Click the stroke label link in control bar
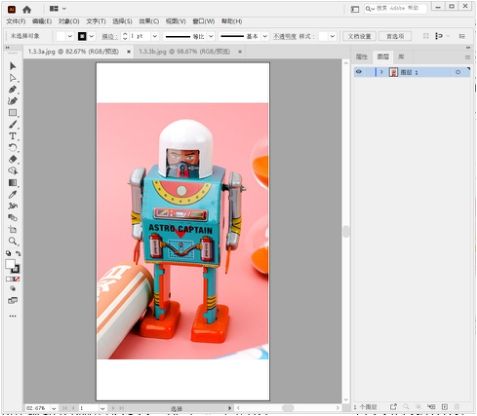Image resolution: width=477 pixels, height=416 pixels. (x=109, y=36)
